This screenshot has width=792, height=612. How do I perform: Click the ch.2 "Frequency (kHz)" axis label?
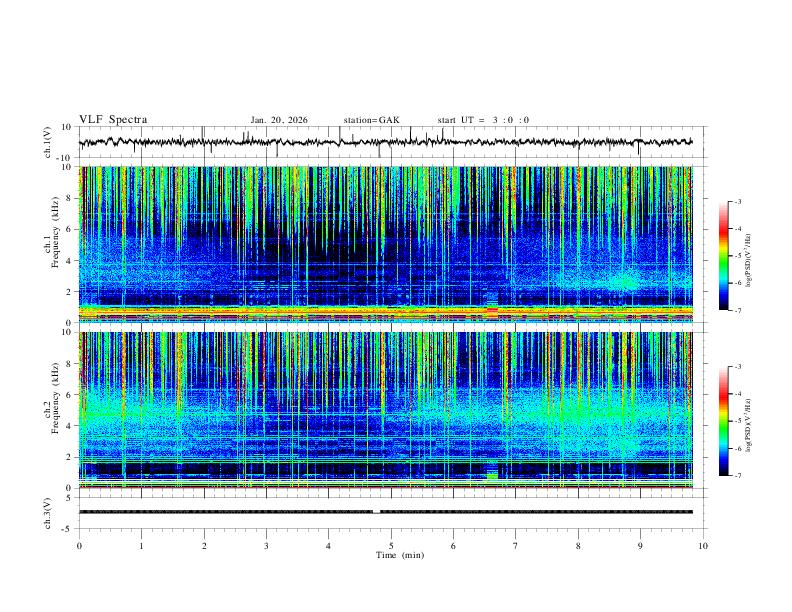55,398
